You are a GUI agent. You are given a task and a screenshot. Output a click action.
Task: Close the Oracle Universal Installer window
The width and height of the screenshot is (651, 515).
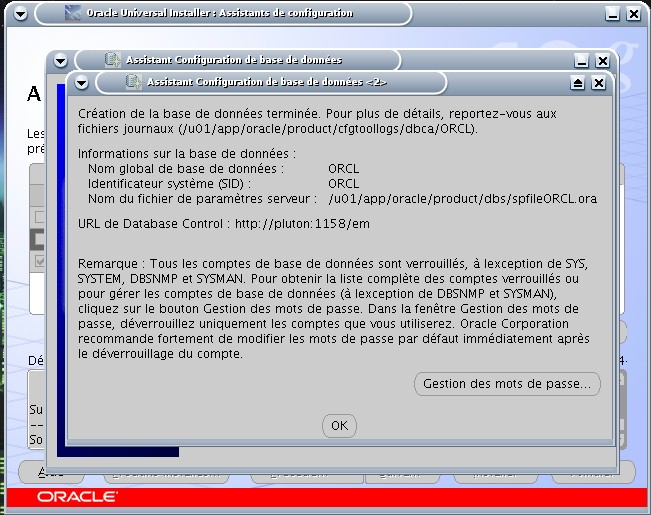pos(634,14)
